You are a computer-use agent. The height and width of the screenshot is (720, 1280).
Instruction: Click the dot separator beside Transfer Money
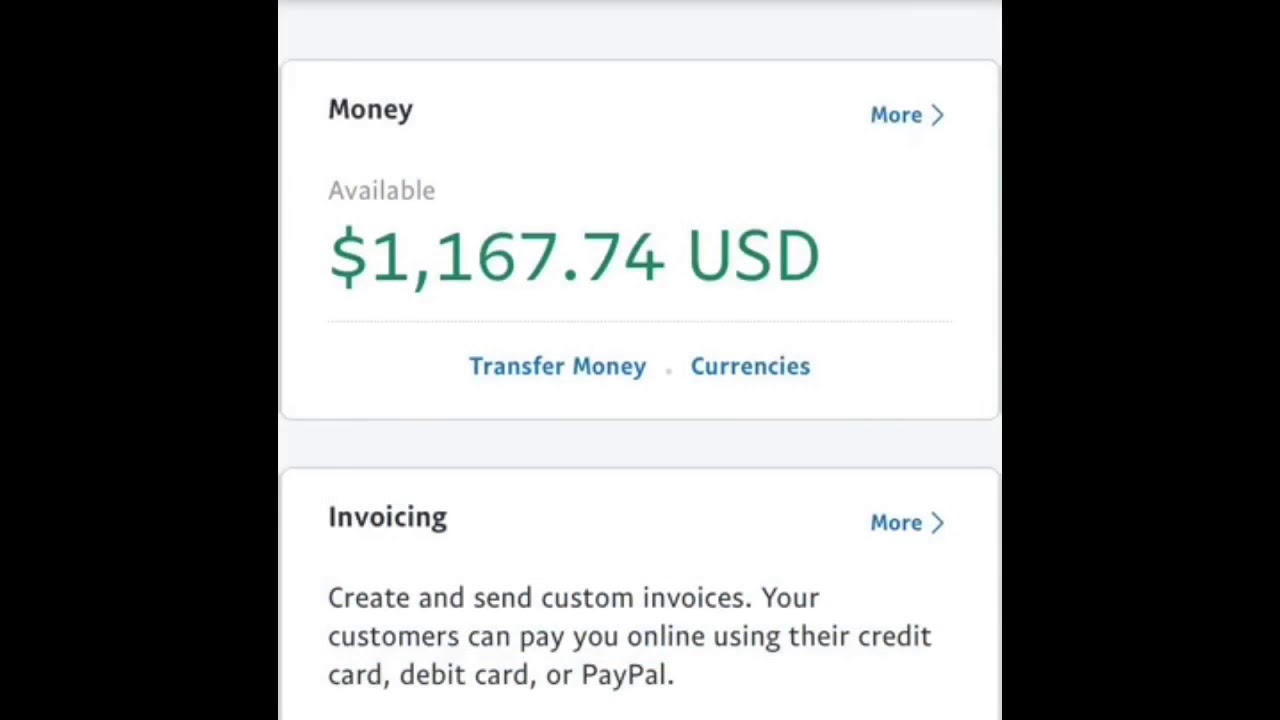tap(668, 370)
